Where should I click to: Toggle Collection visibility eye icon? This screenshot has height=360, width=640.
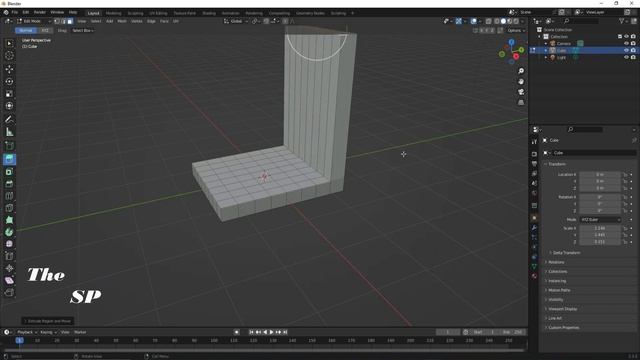[626, 36]
